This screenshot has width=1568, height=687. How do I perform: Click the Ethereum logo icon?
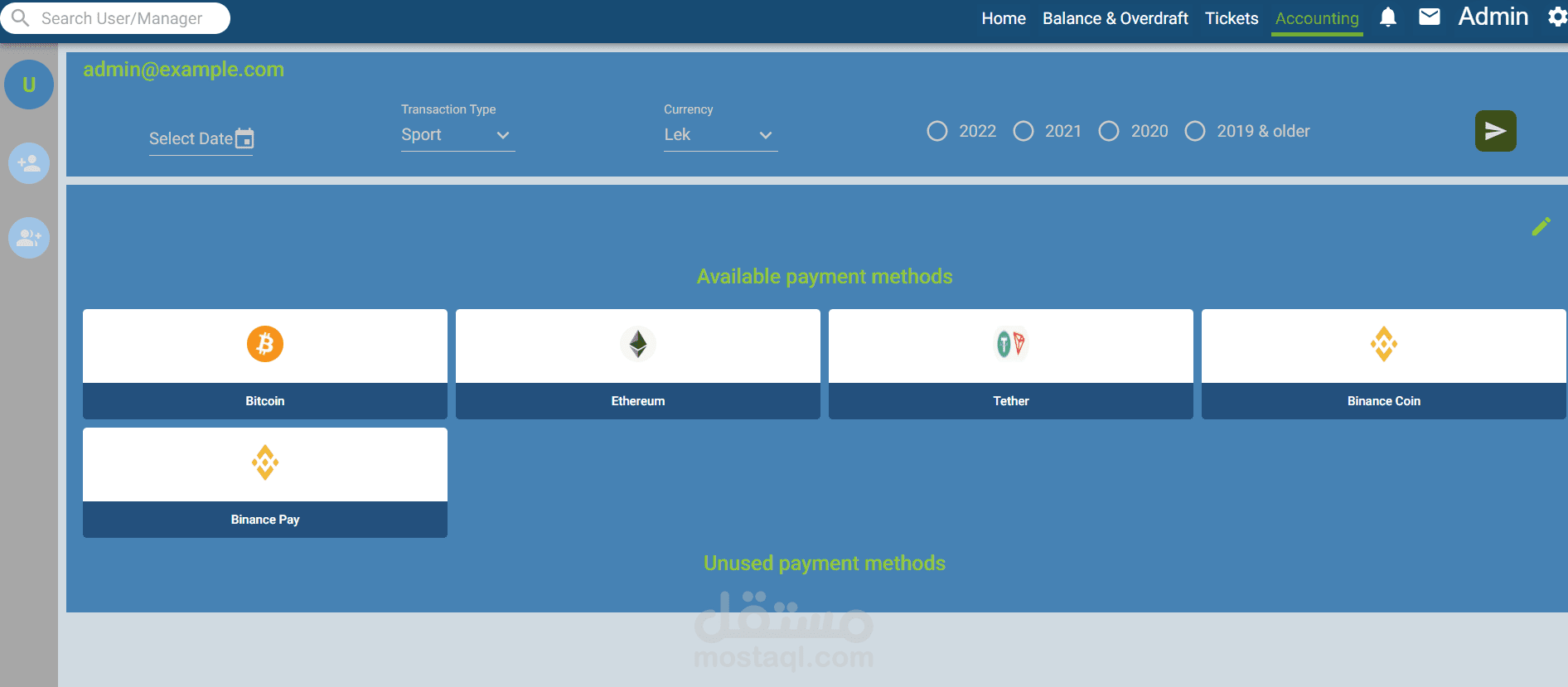[638, 344]
